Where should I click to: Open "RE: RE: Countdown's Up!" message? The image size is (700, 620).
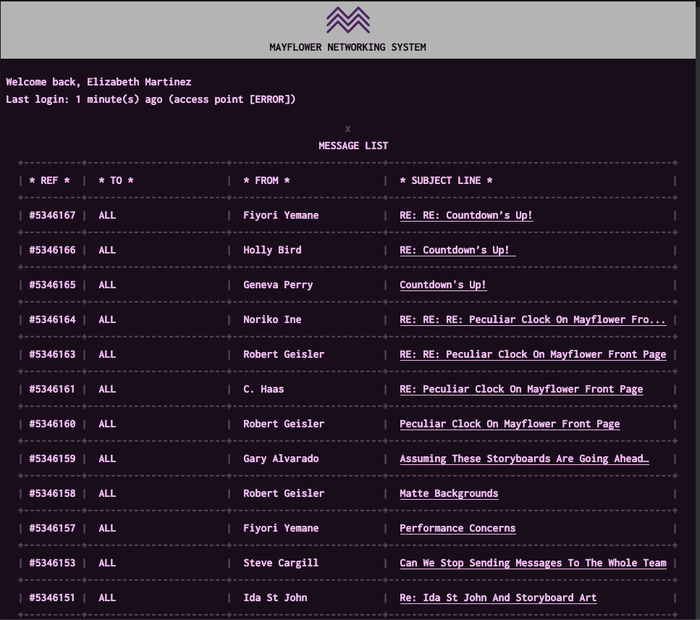coord(466,215)
